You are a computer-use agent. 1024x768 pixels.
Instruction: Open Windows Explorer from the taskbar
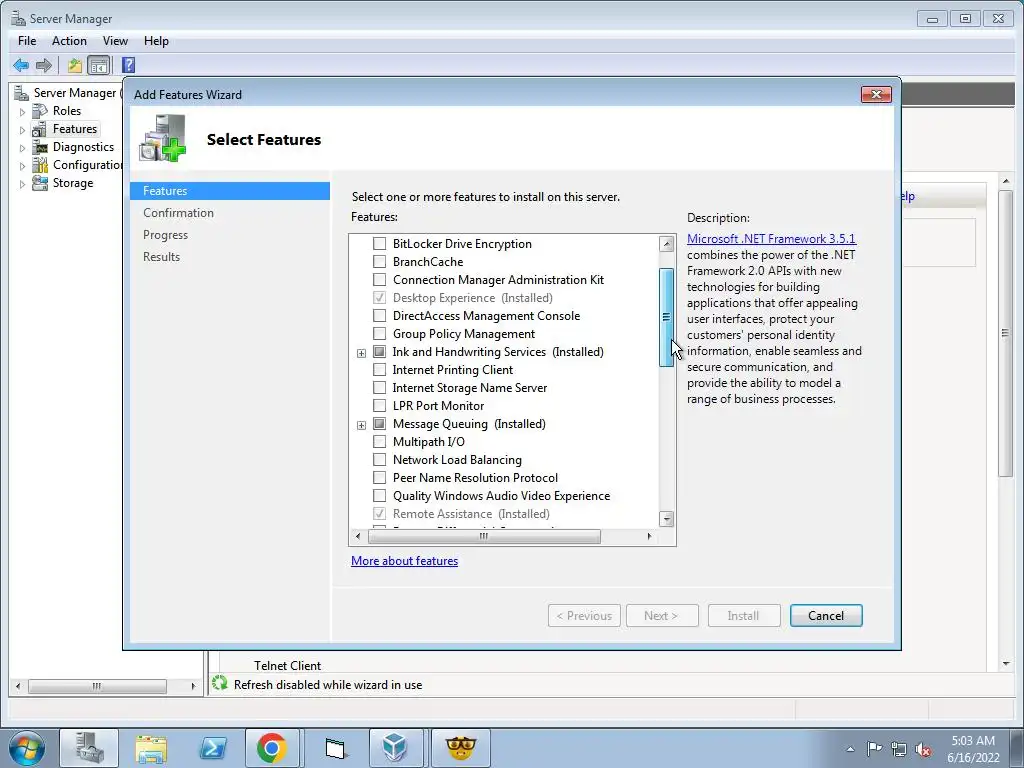(151, 748)
